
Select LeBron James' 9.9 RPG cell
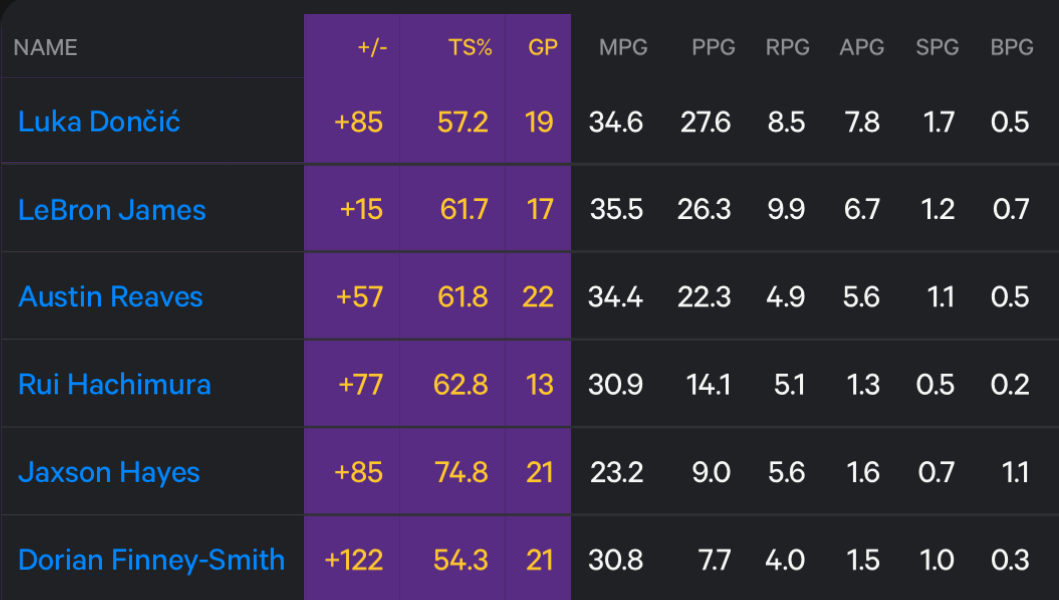tap(786, 209)
